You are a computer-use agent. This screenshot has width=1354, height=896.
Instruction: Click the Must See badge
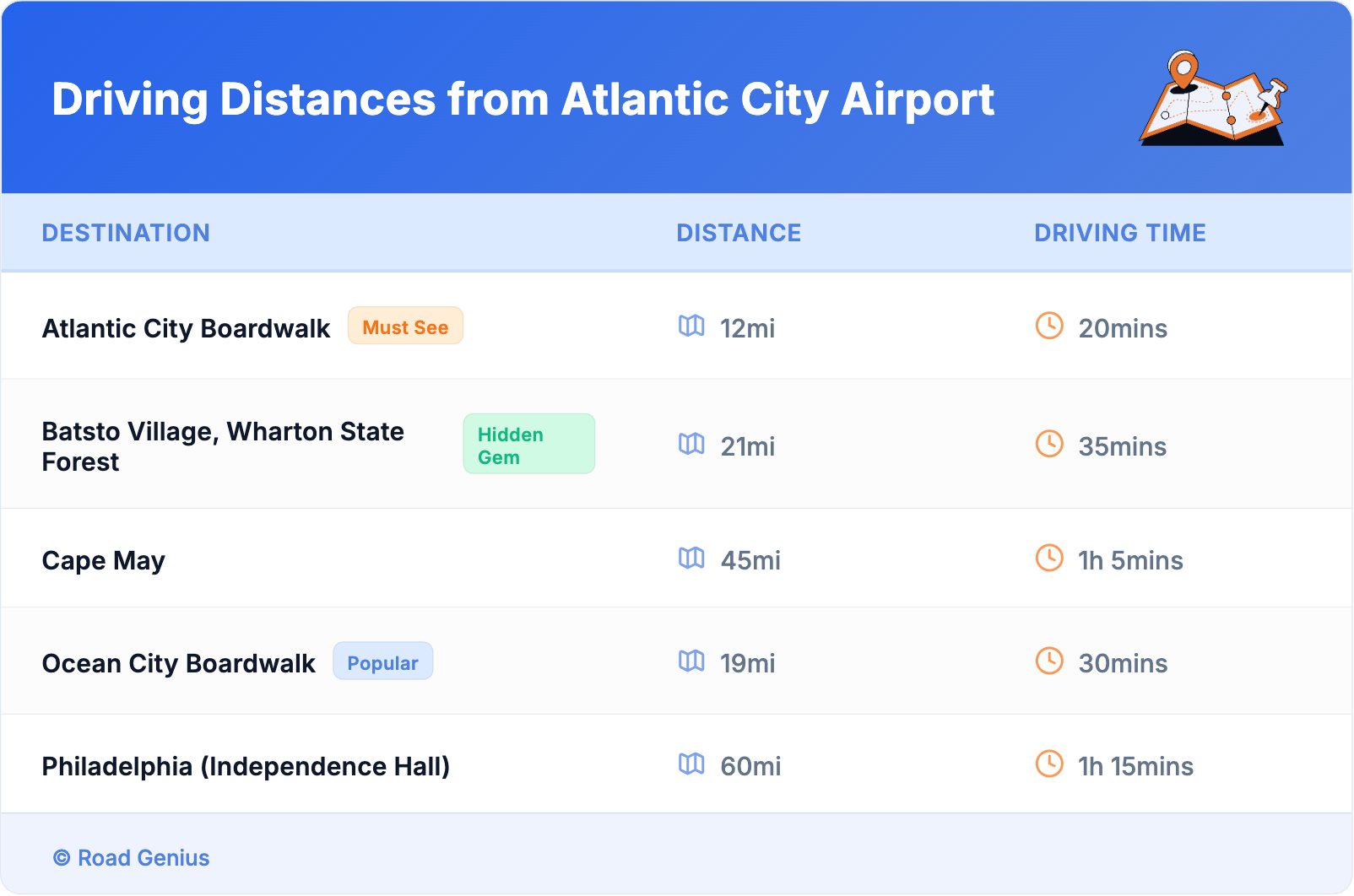coord(405,327)
